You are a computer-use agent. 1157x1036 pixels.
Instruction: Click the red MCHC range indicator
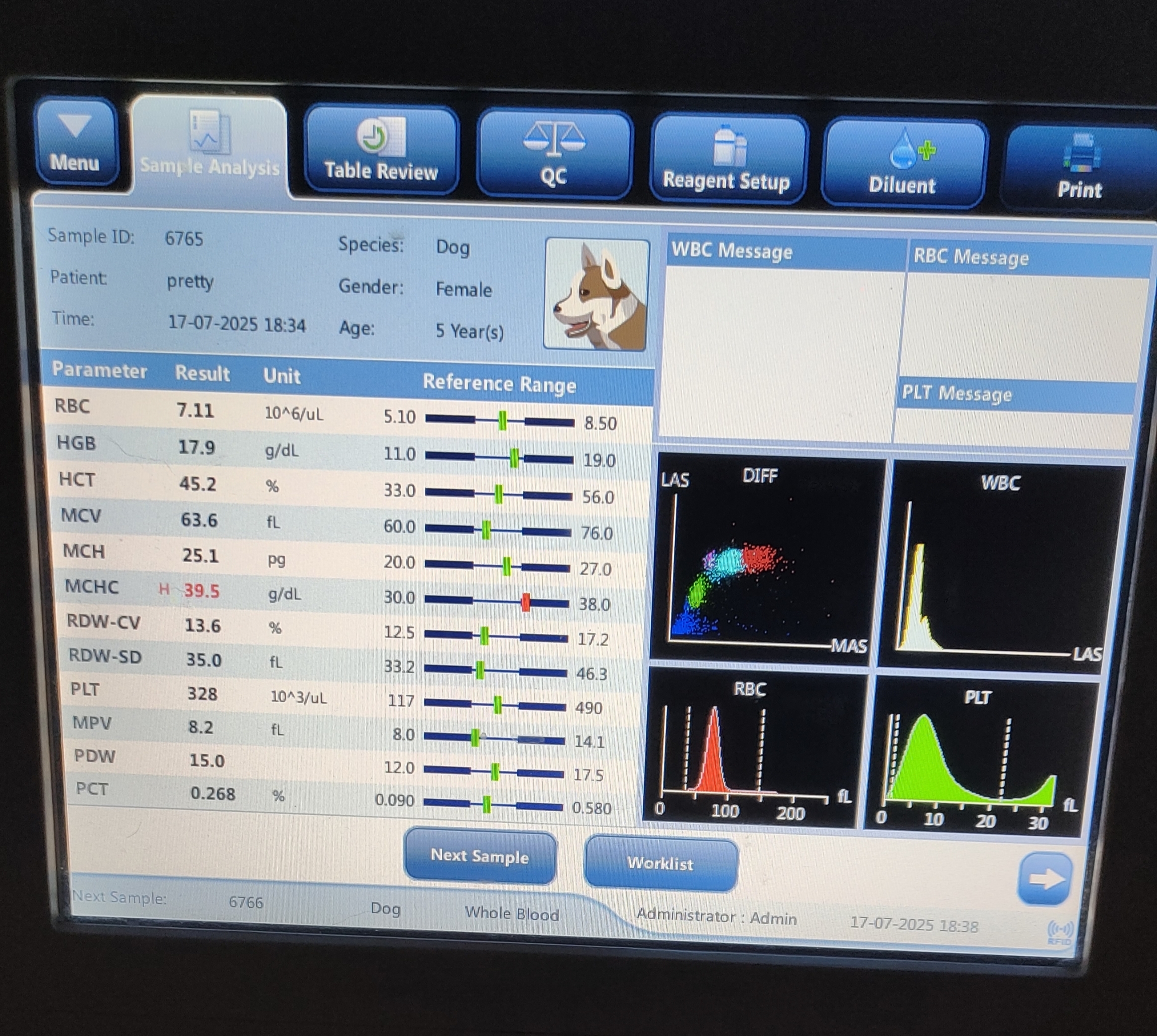tap(526, 602)
